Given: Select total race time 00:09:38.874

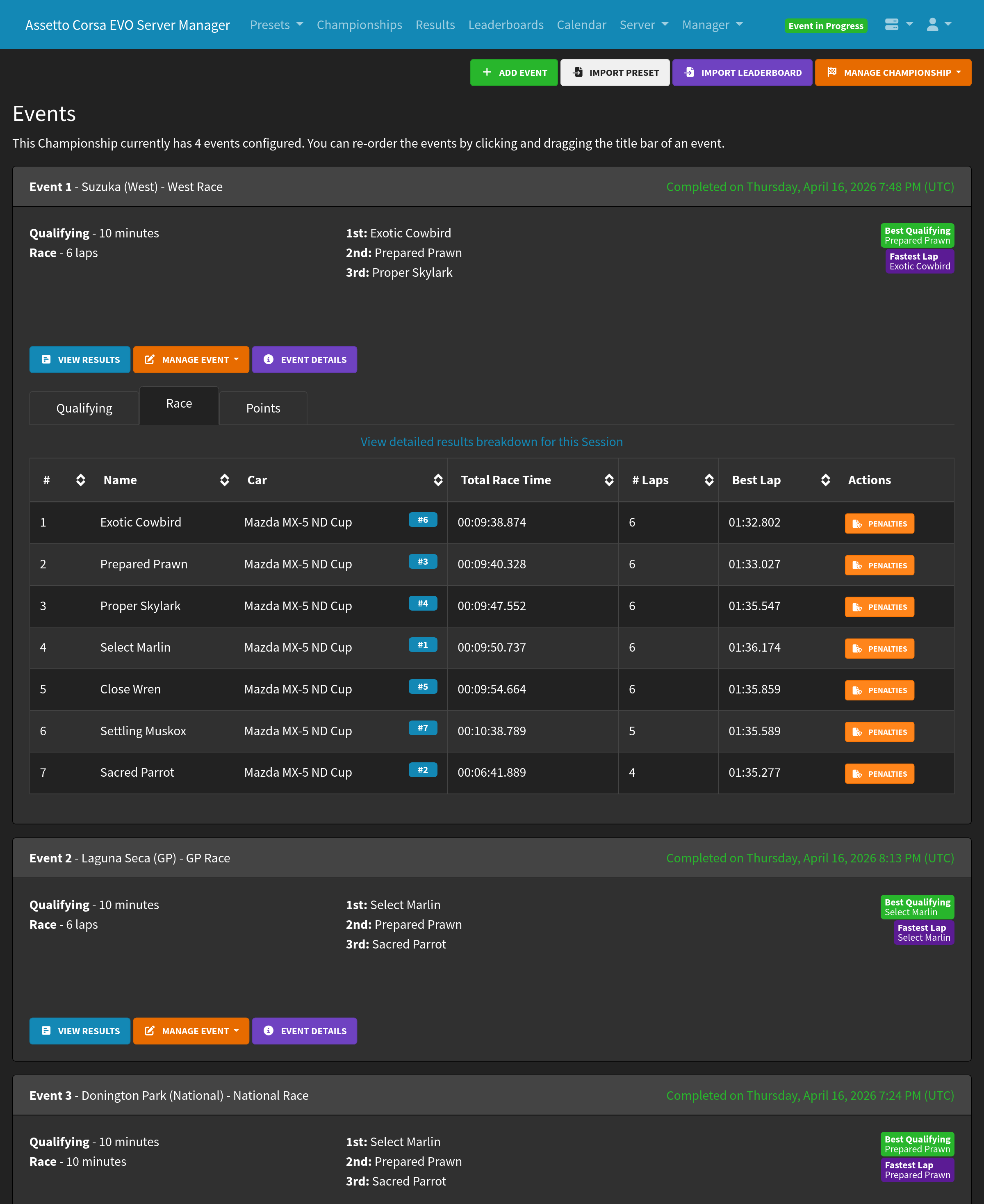Looking at the screenshot, I should pos(492,522).
